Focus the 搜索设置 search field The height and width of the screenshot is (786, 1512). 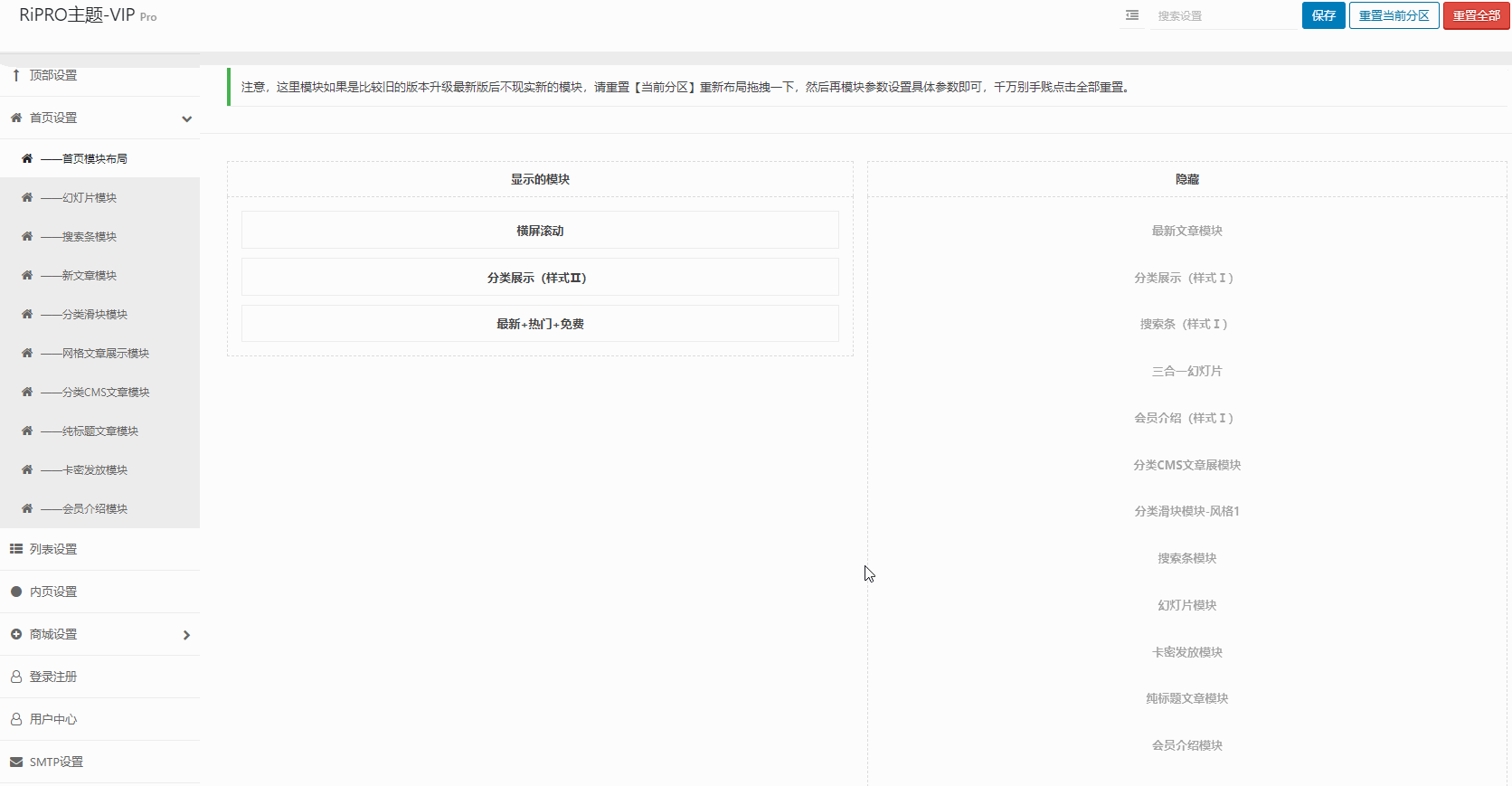[1223, 15]
